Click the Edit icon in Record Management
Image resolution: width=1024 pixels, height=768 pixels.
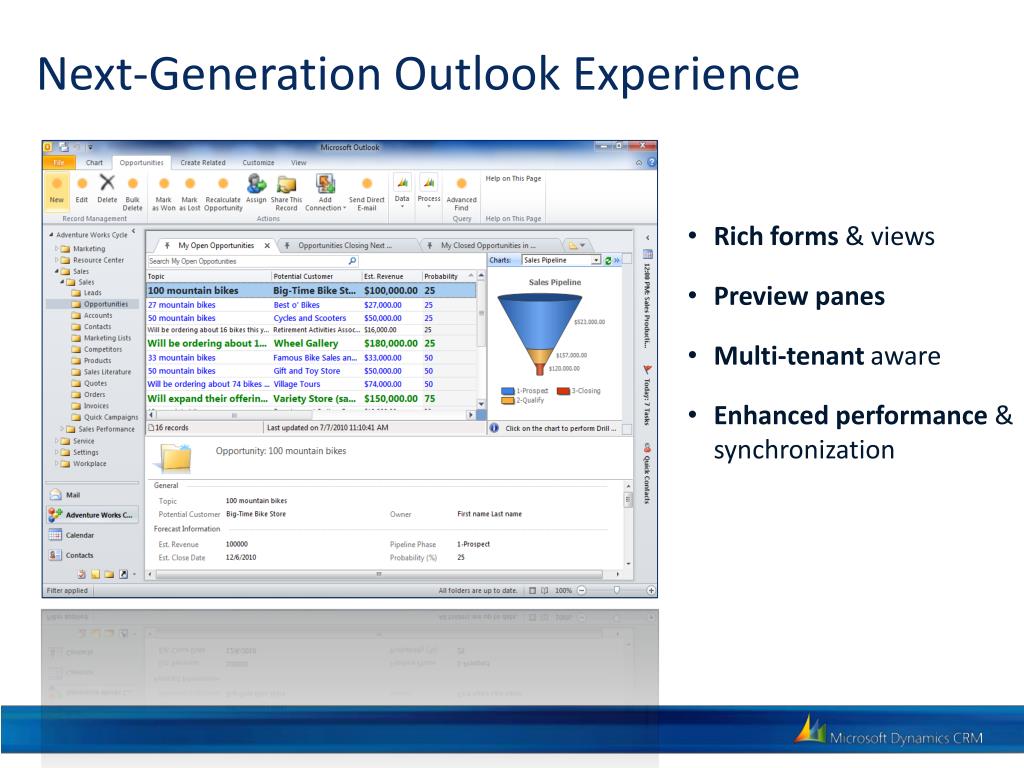[82, 184]
